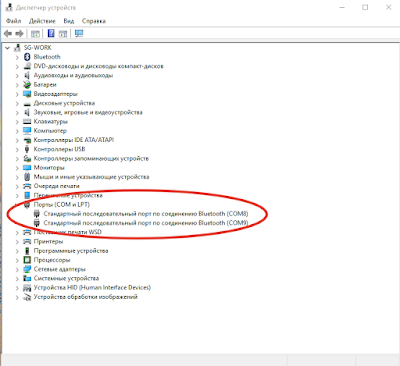Click the Аудиовходы и аудиовыходы speaker icon
The image size is (400, 366).
27,75
